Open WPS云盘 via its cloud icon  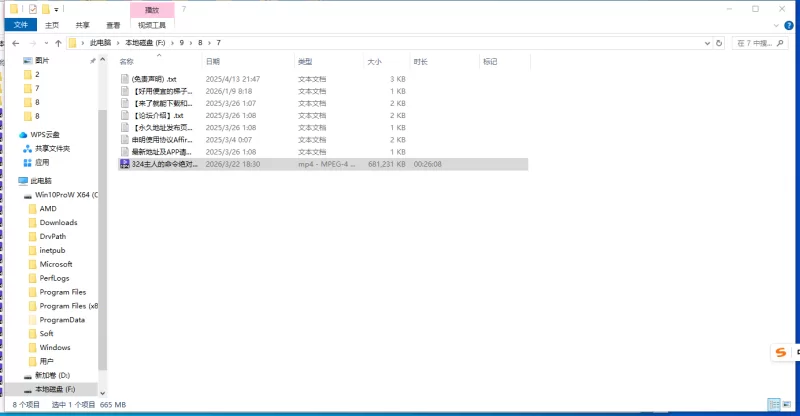tap(23, 135)
